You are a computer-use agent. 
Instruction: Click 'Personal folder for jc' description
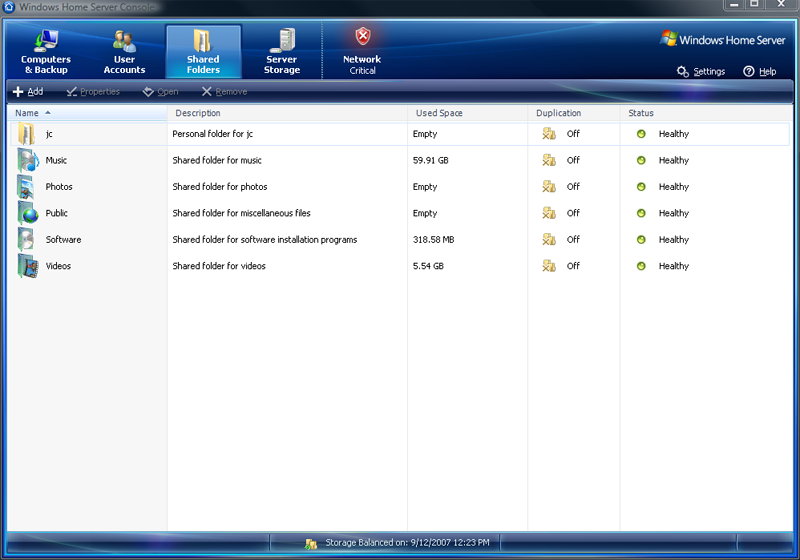(213, 134)
